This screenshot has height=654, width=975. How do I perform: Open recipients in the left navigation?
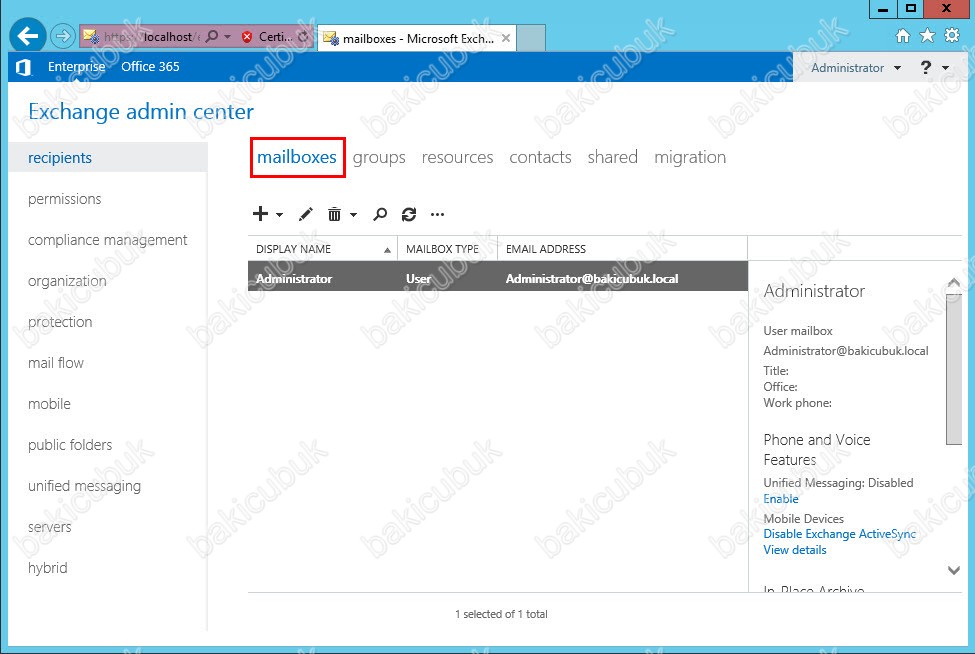(x=109, y=157)
